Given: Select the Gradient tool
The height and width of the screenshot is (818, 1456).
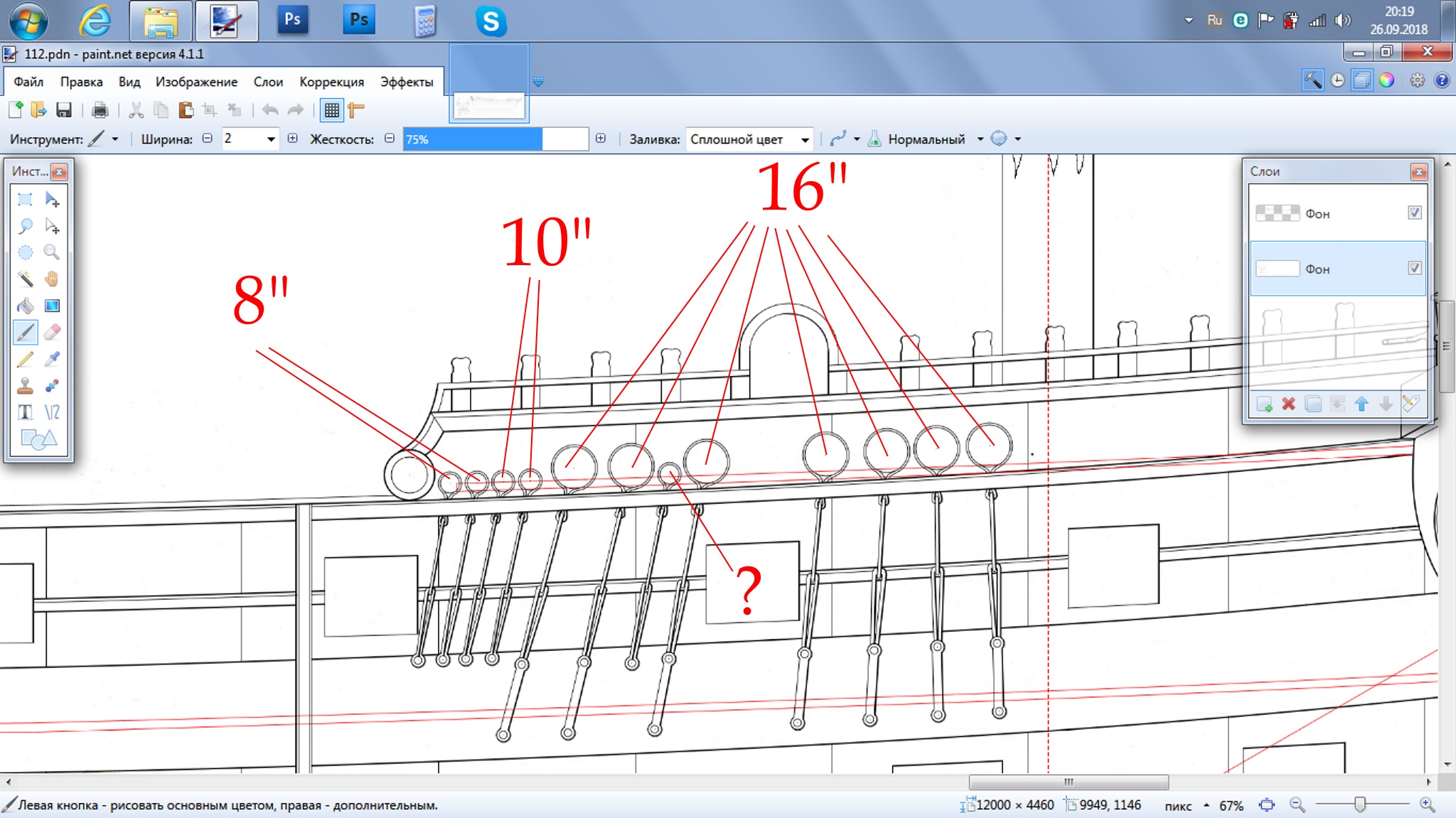Looking at the screenshot, I should point(52,306).
